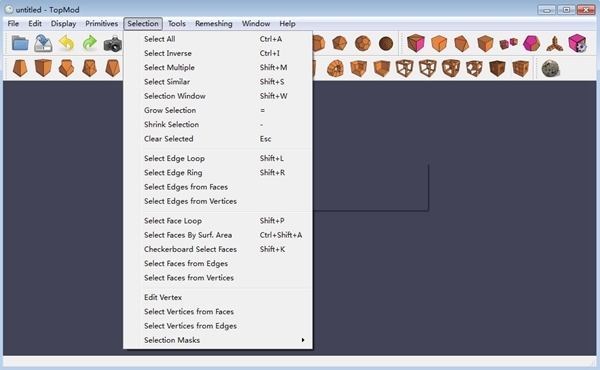600x370 pixels.
Task: Click the gray rocky sphere icon
Action: (x=550, y=69)
